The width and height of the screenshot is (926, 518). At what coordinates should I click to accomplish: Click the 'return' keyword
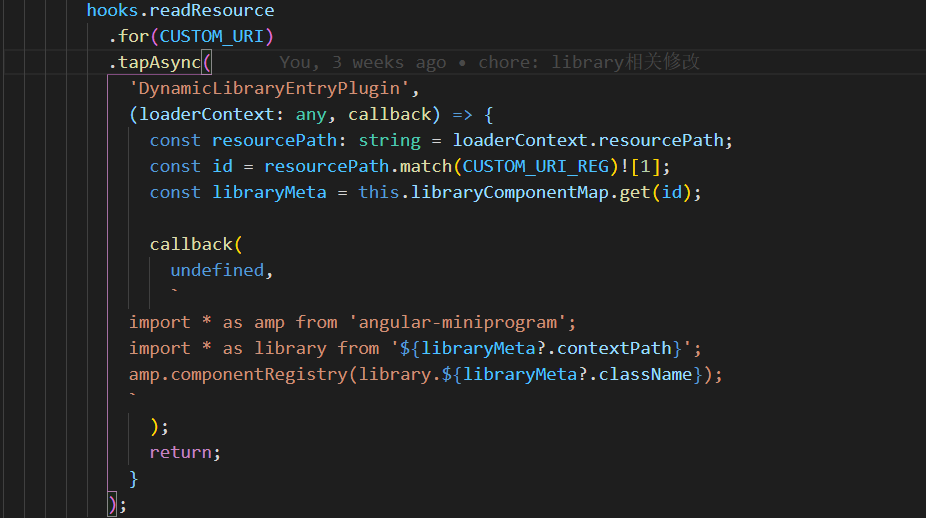180,452
